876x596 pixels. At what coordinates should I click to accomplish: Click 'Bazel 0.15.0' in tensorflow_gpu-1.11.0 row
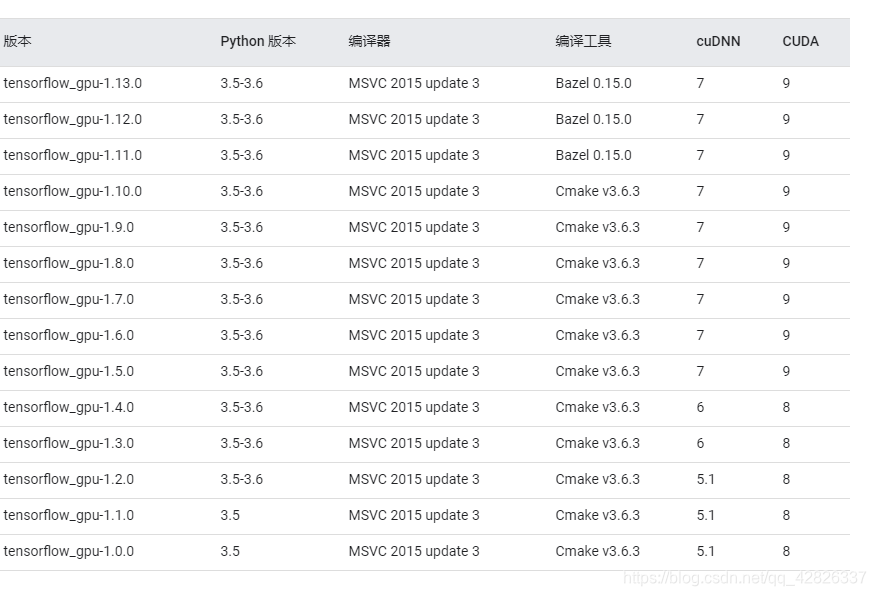[x=593, y=155]
